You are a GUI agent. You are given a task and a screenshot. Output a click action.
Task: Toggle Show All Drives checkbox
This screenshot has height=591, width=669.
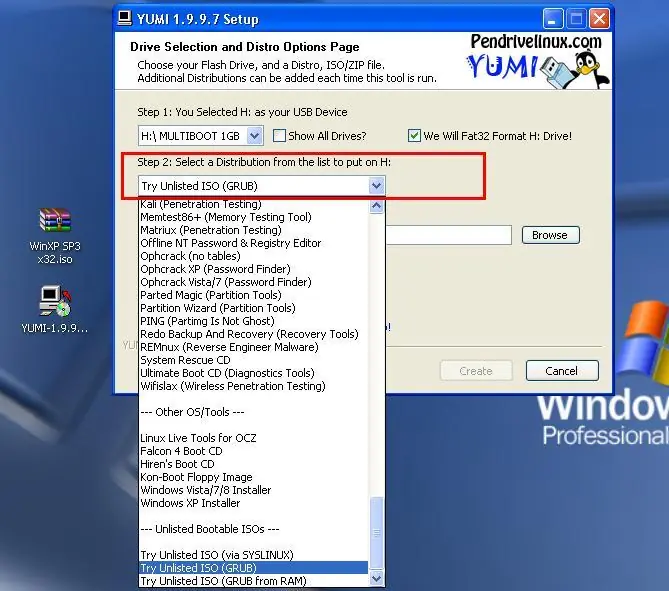(x=279, y=136)
